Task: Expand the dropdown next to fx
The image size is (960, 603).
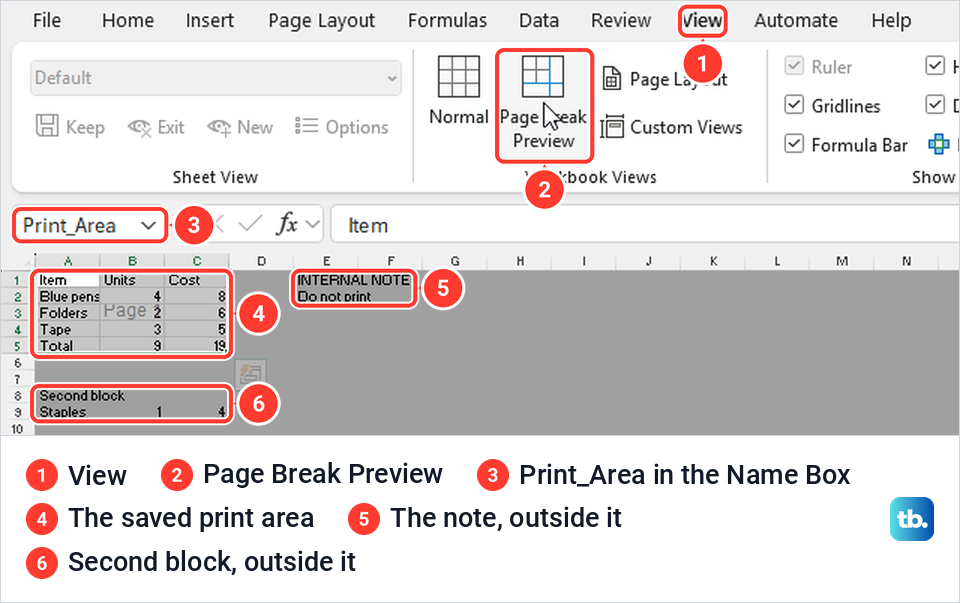Action: click(312, 225)
